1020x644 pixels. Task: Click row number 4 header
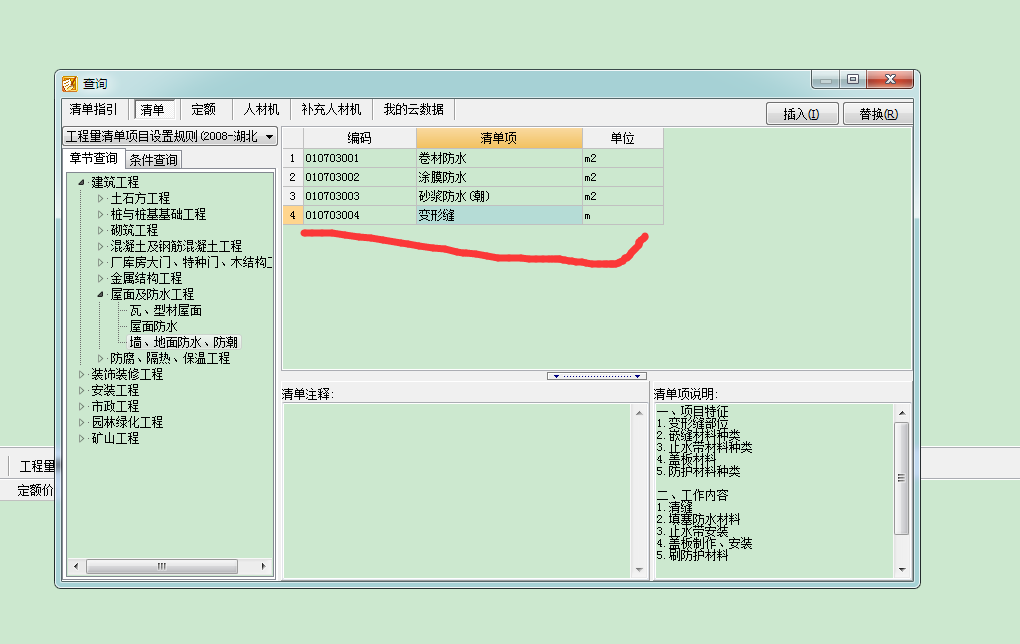[293, 215]
